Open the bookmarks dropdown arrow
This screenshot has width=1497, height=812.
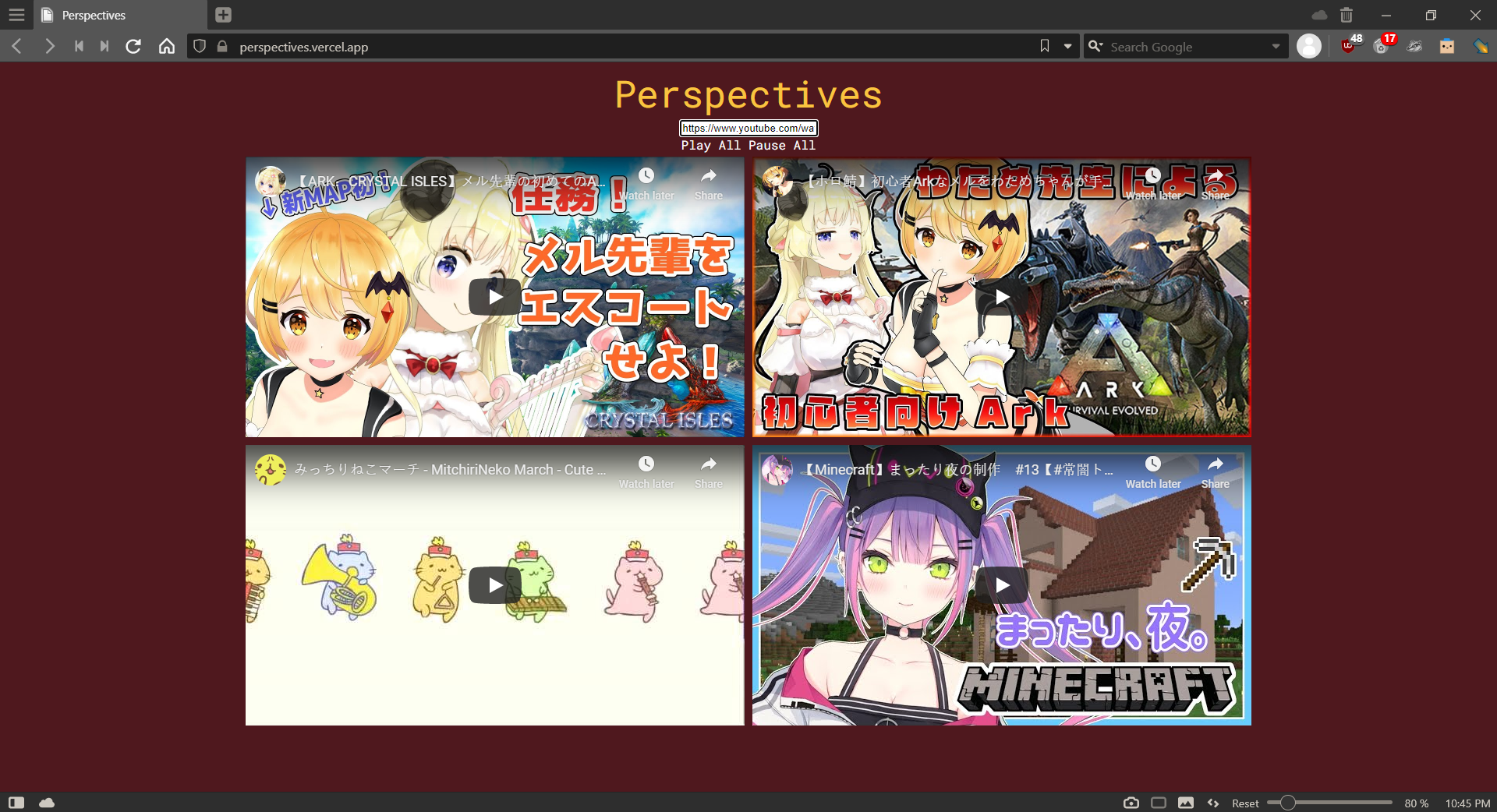(x=1067, y=46)
